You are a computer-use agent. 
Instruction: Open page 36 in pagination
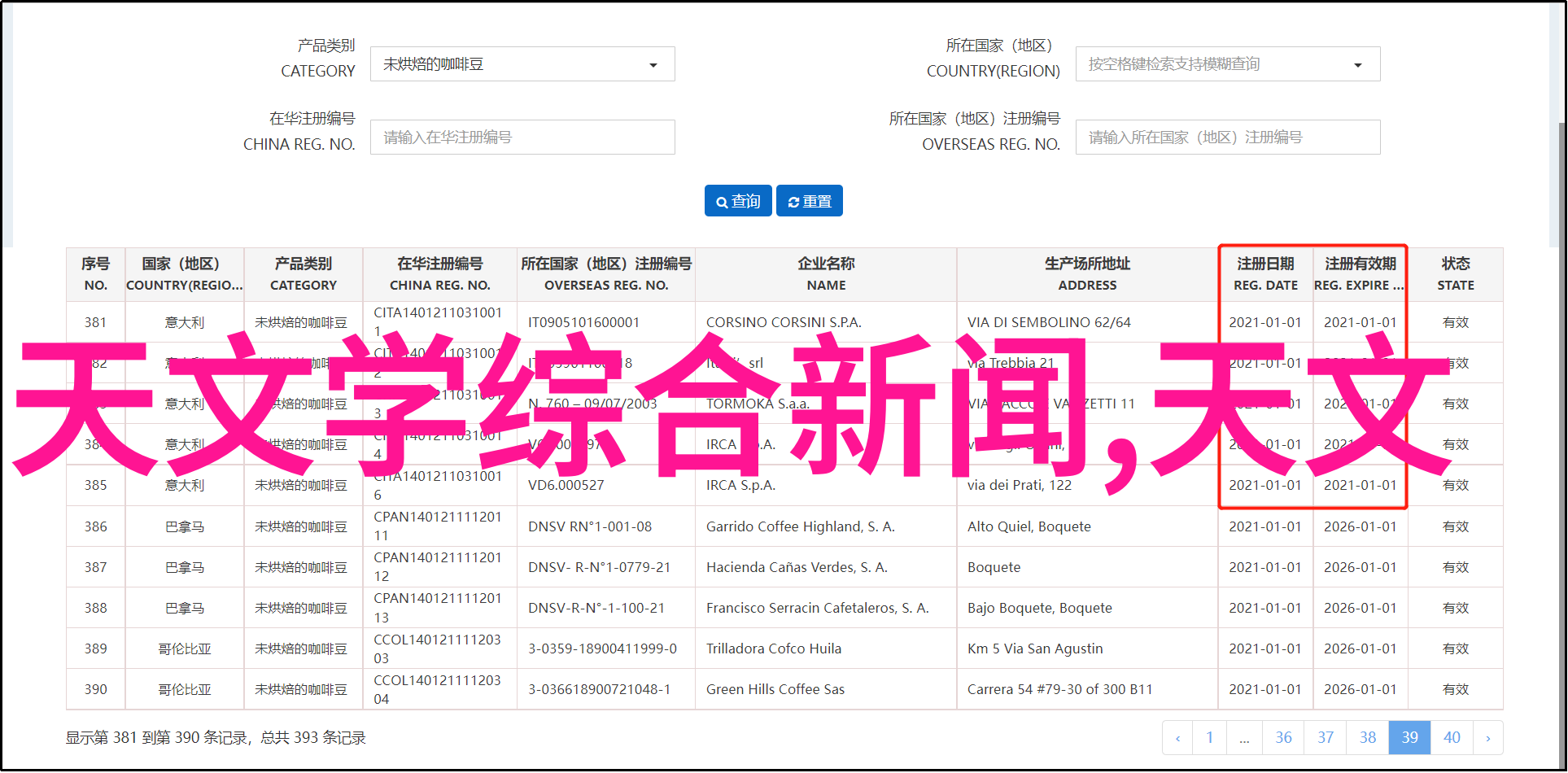1283,738
